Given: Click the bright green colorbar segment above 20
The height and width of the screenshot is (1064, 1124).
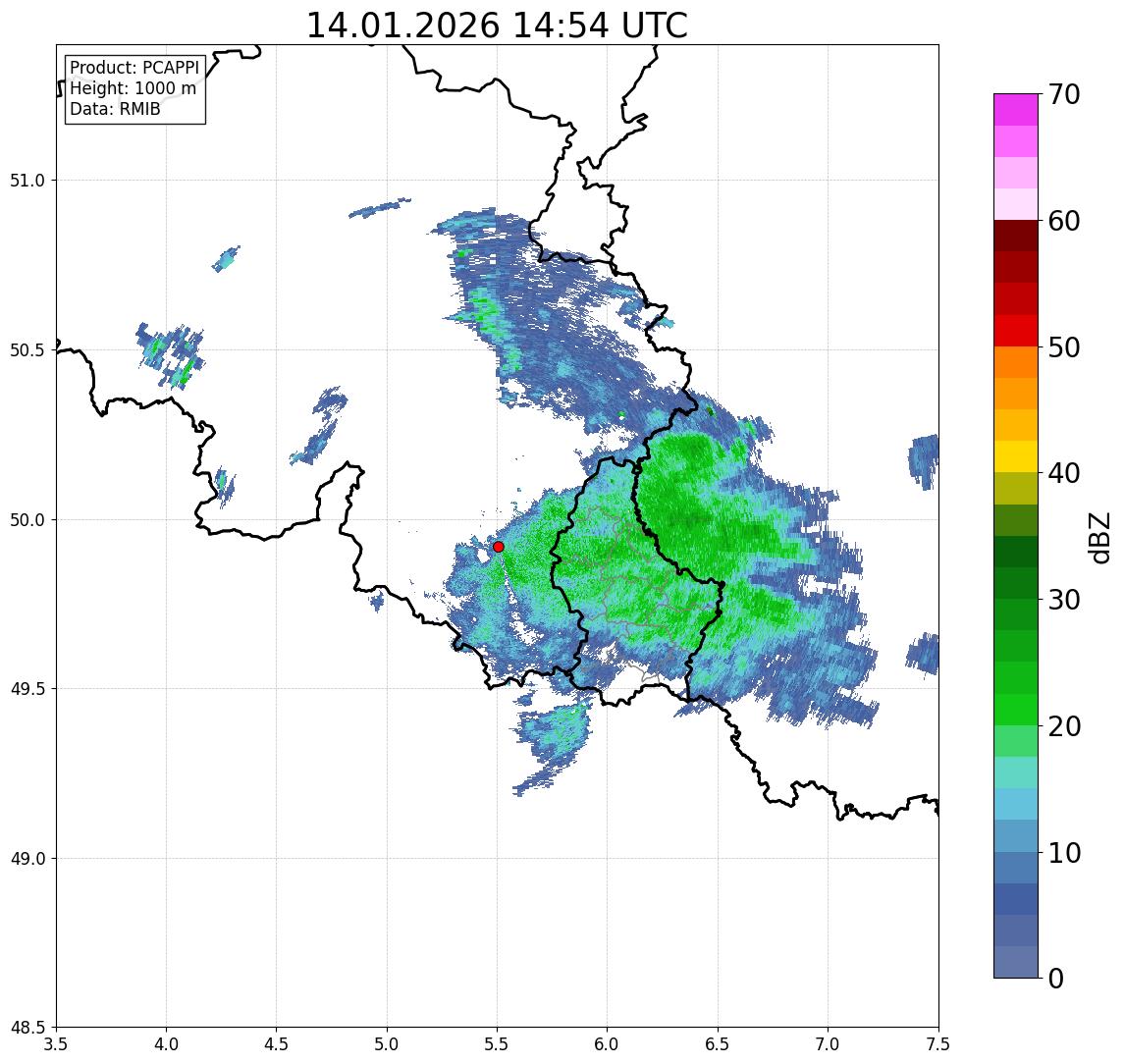Looking at the screenshot, I should (x=1016, y=709).
